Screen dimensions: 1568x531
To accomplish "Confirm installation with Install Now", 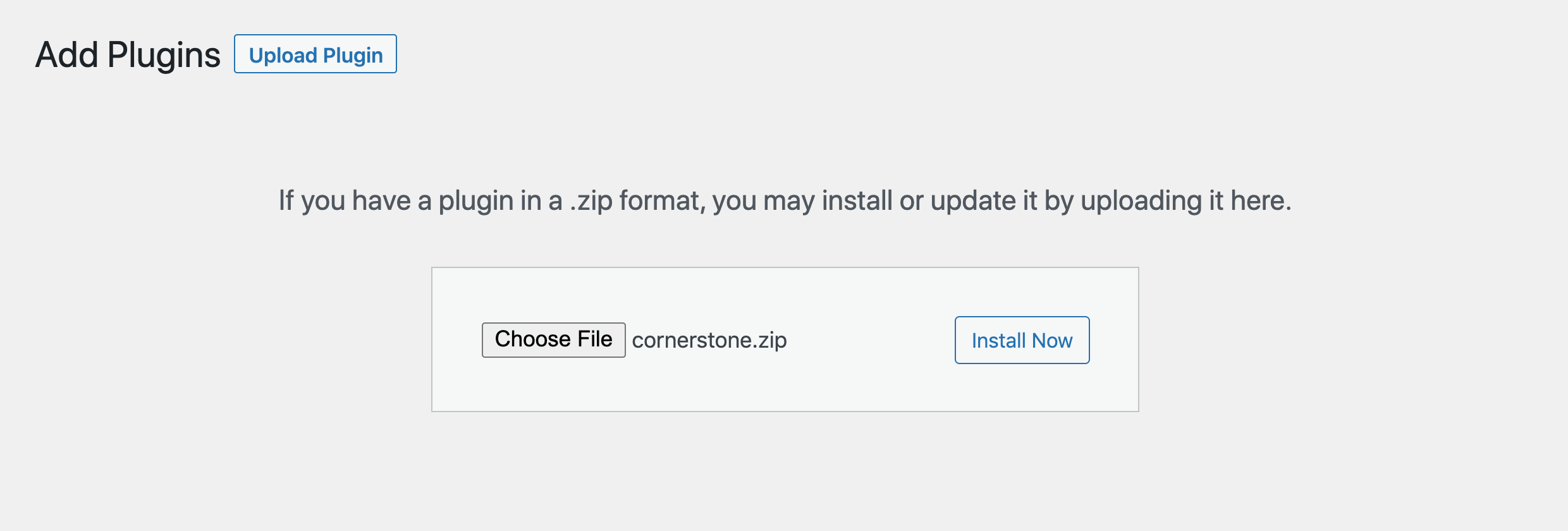I will click(x=1020, y=340).
